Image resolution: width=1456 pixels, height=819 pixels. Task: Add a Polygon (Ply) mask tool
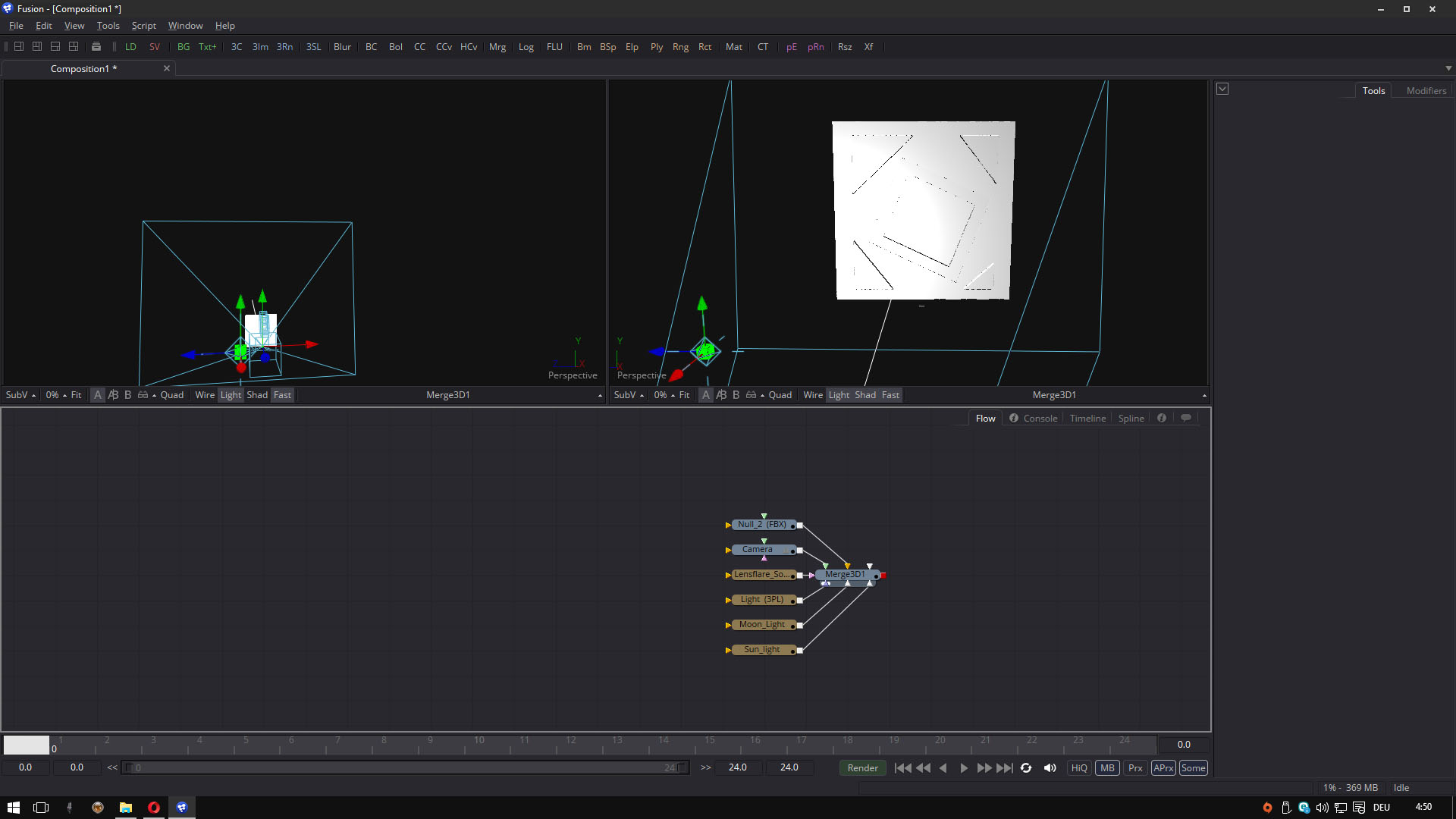coord(657,47)
